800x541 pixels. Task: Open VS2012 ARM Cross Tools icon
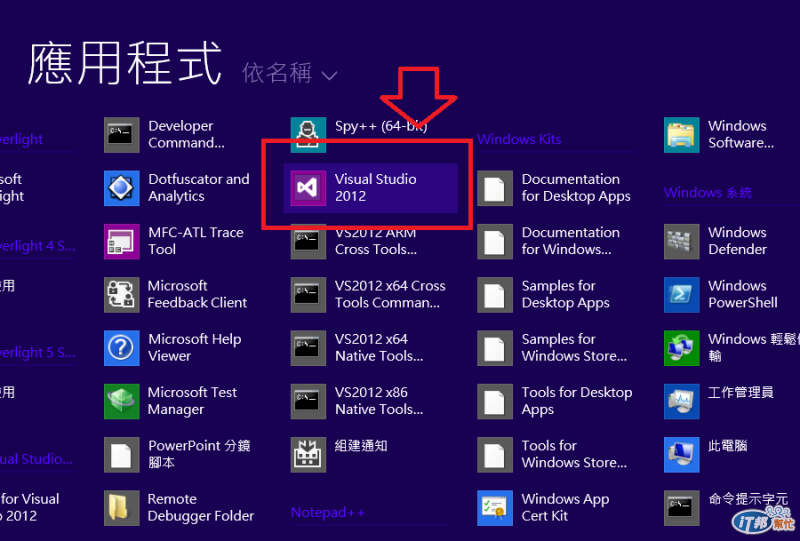click(308, 241)
